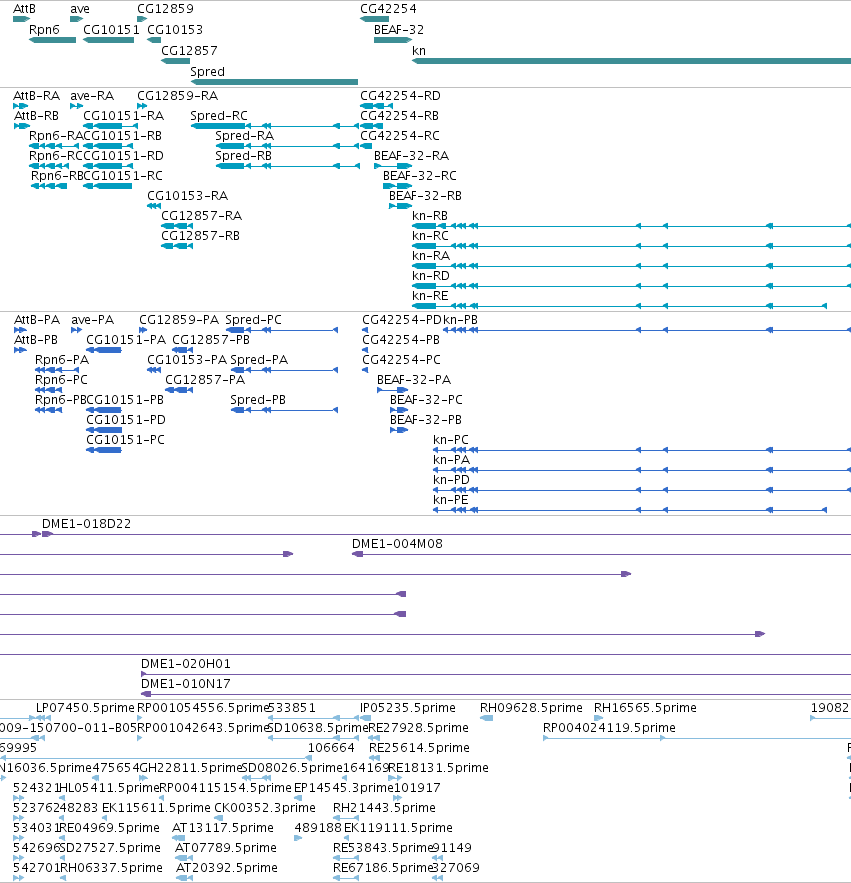Select protein CG12857-PA

[x=179, y=390]
